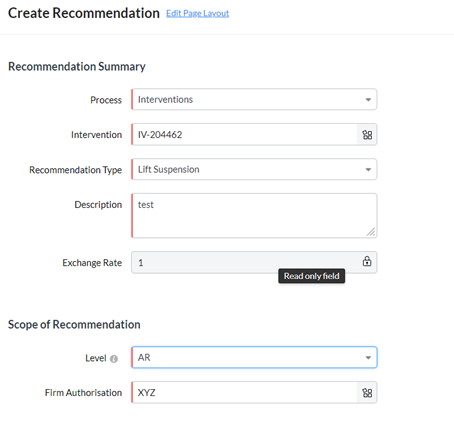Viewport: 454px width, 430px height.
Task: Click the Scope of Recommendation heading
Action: (x=74, y=324)
